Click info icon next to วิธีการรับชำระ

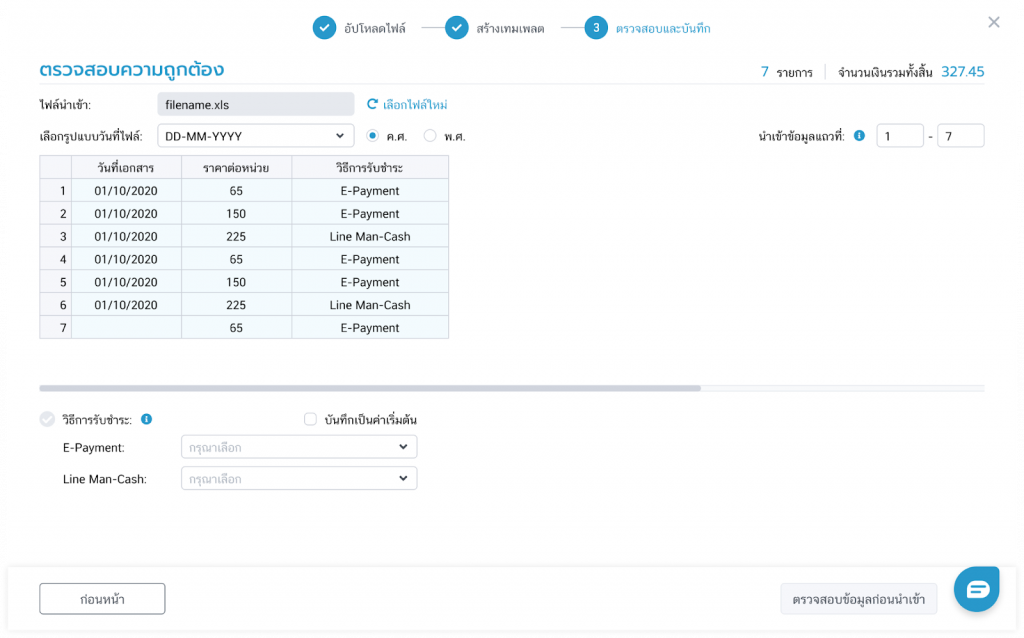click(147, 419)
